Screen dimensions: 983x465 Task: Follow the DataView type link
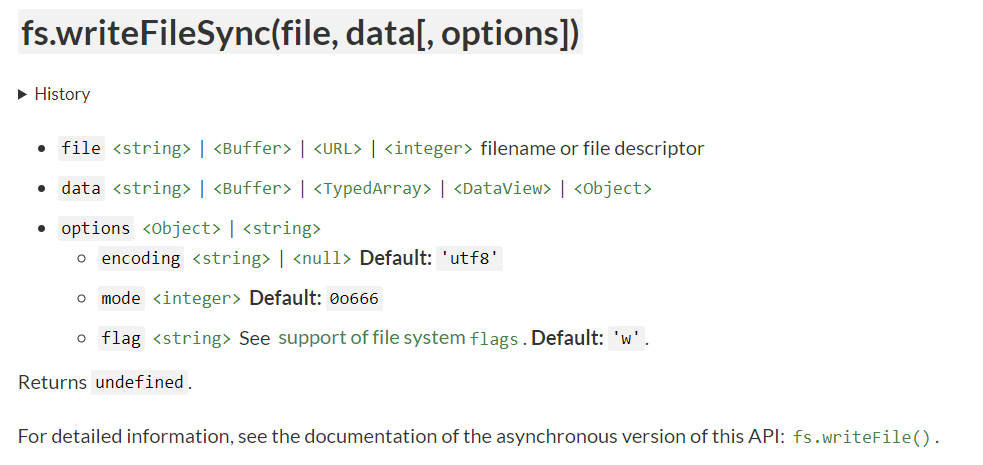pyautogui.click(x=503, y=188)
